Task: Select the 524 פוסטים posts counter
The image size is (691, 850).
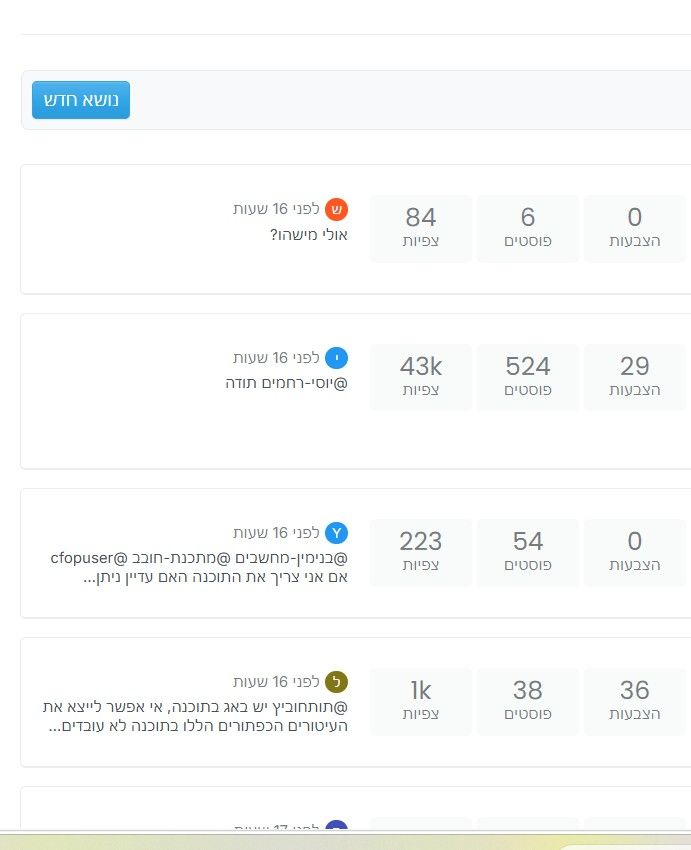Action: coord(528,377)
